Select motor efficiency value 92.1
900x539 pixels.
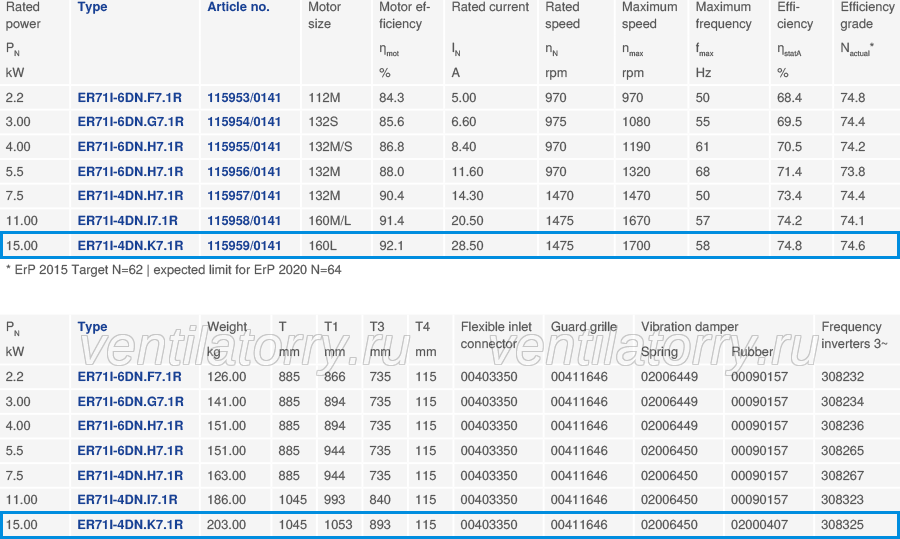coord(391,246)
